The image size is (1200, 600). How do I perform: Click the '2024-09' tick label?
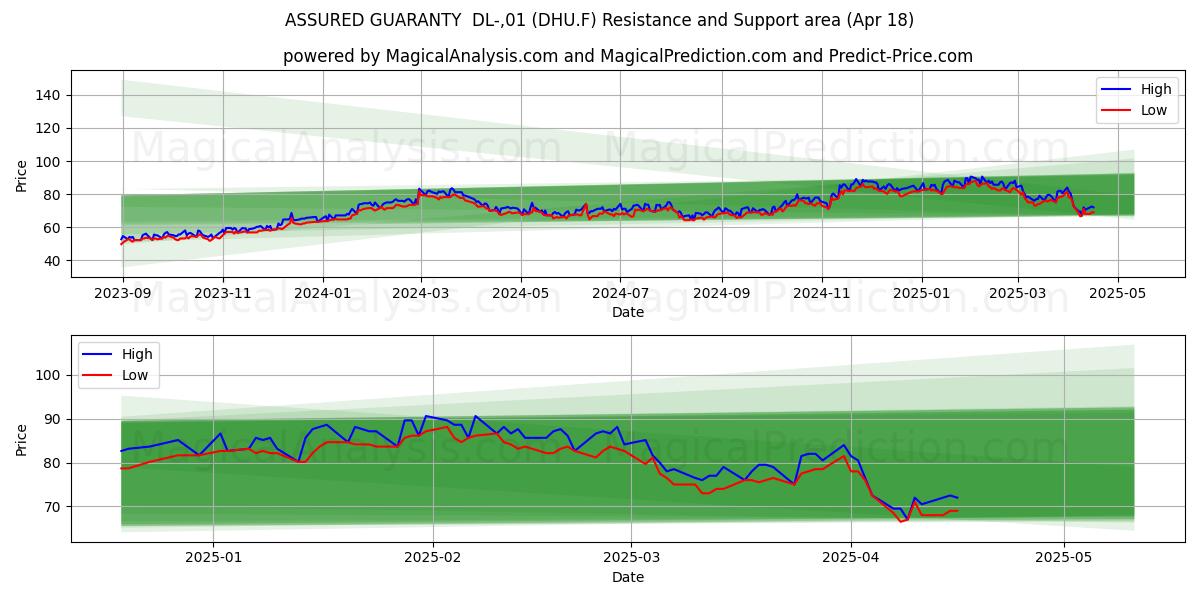pos(721,294)
